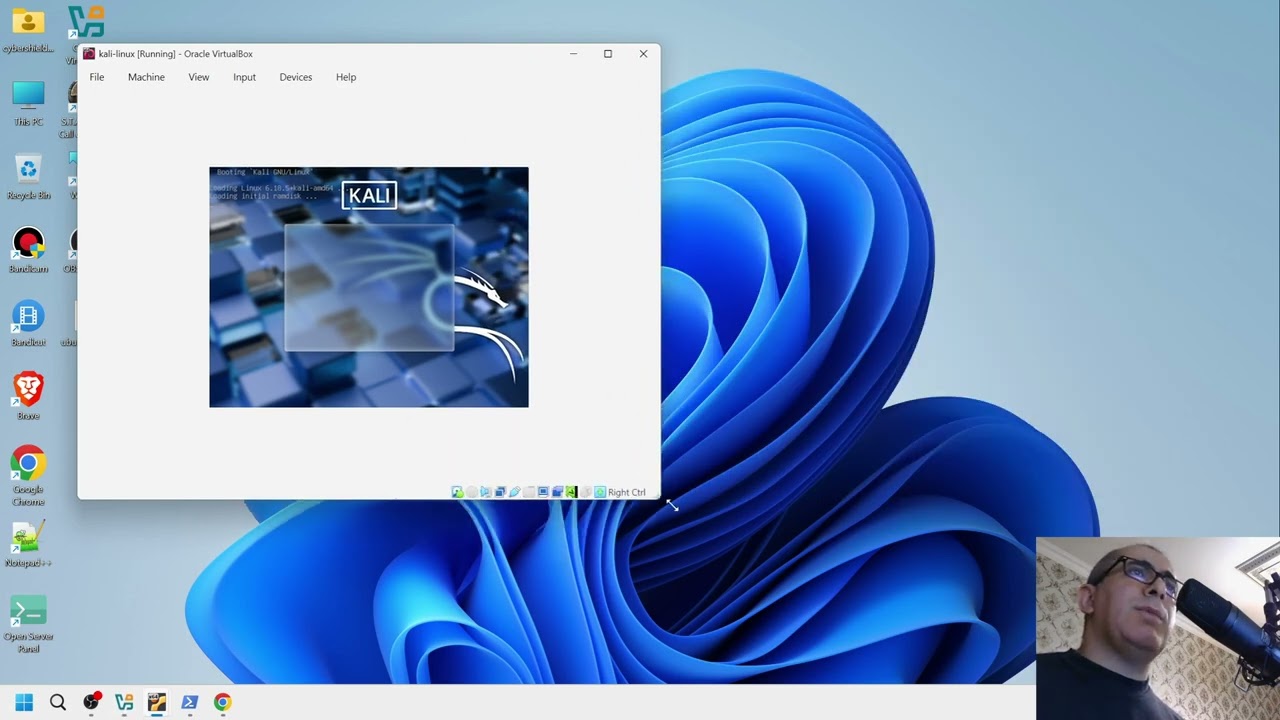This screenshot has width=1280, height=720.
Task: Click the USB devices status icon
Action: pyautogui.click(x=515, y=492)
